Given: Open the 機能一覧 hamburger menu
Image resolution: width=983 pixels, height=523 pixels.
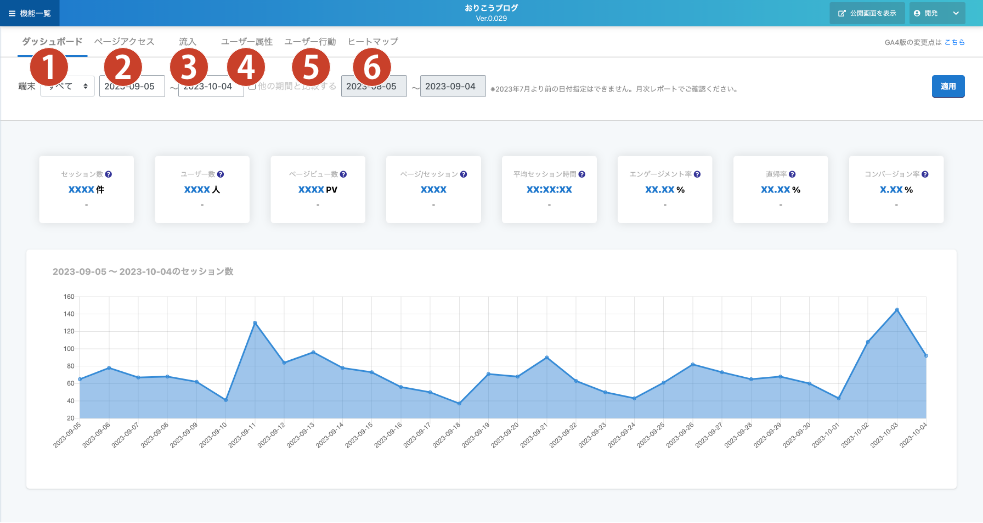Looking at the screenshot, I should click(30, 13).
